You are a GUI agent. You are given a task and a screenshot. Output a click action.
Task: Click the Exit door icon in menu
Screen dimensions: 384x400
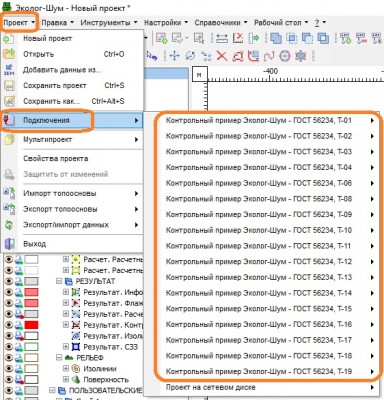[9, 244]
